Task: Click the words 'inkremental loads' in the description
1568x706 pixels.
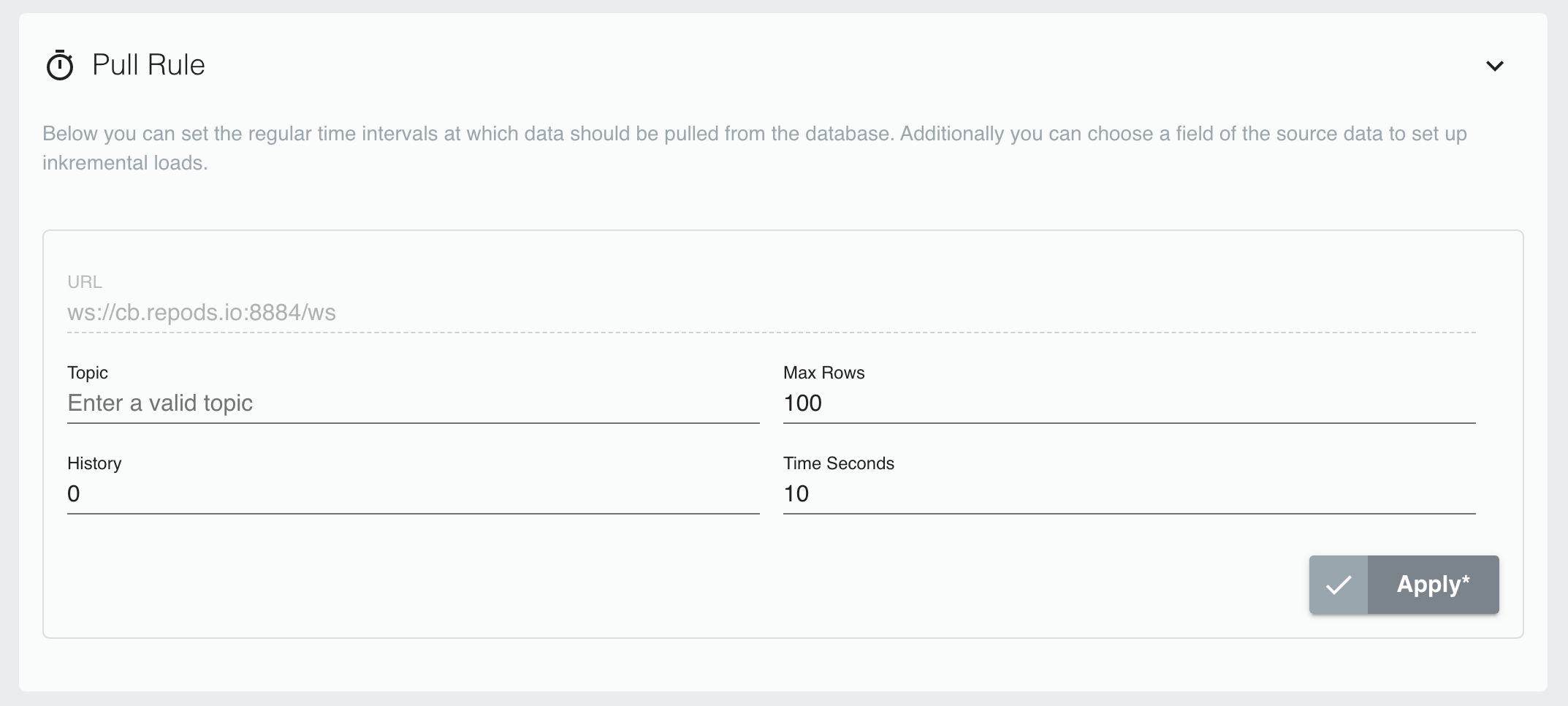Action: [124, 163]
